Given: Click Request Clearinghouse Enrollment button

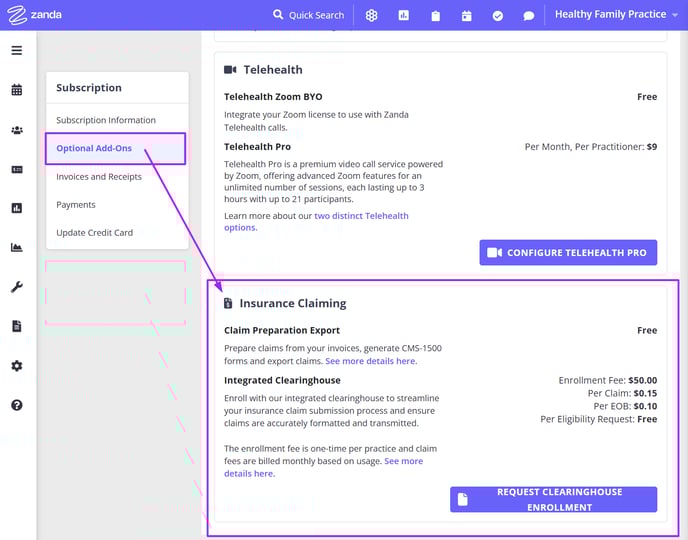Looking at the screenshot, I should coord(553,500).
